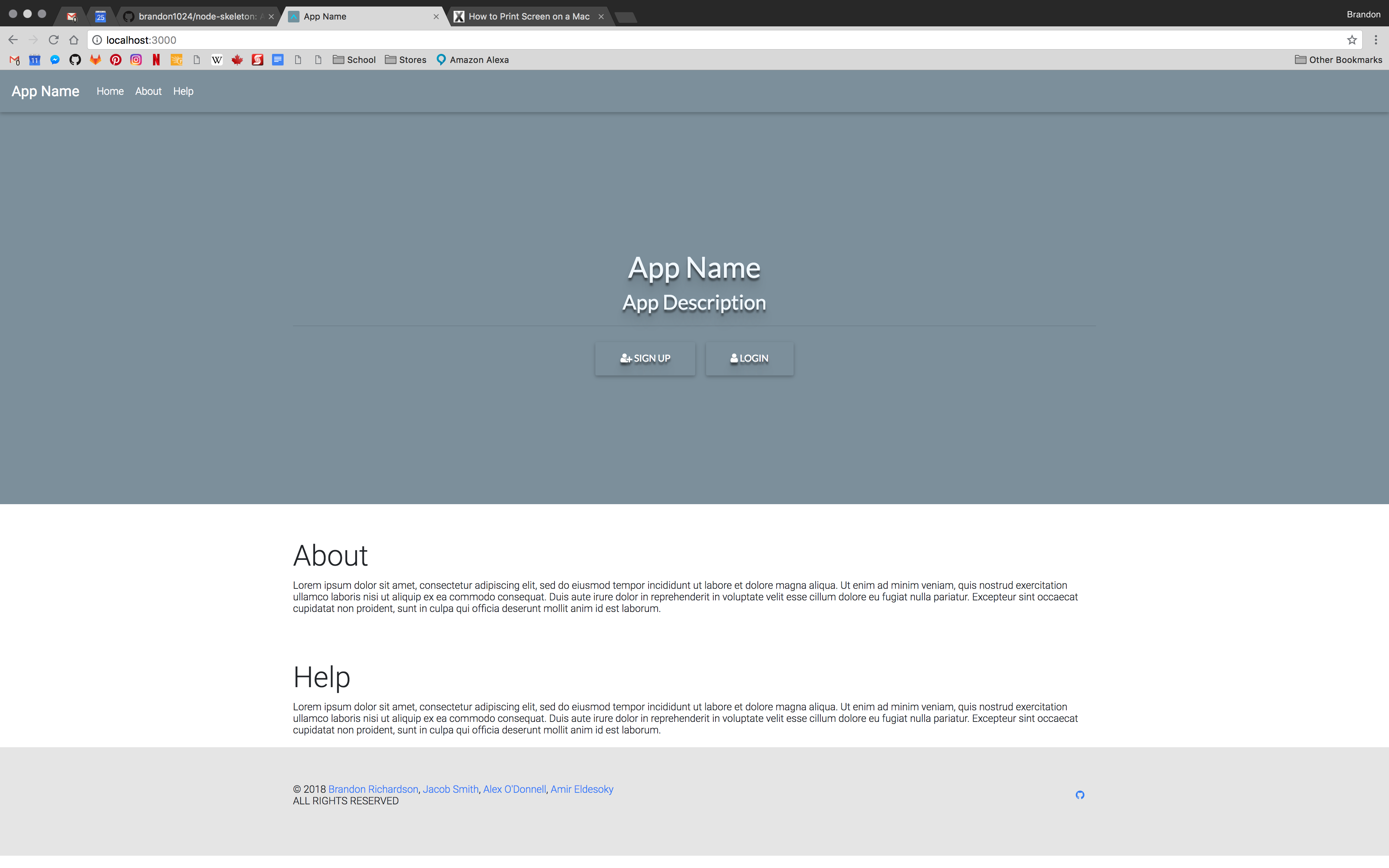Viewport: 1389px width, 868px height.
Task: Expand the School bookmarks folder
Action: [354, 60]
